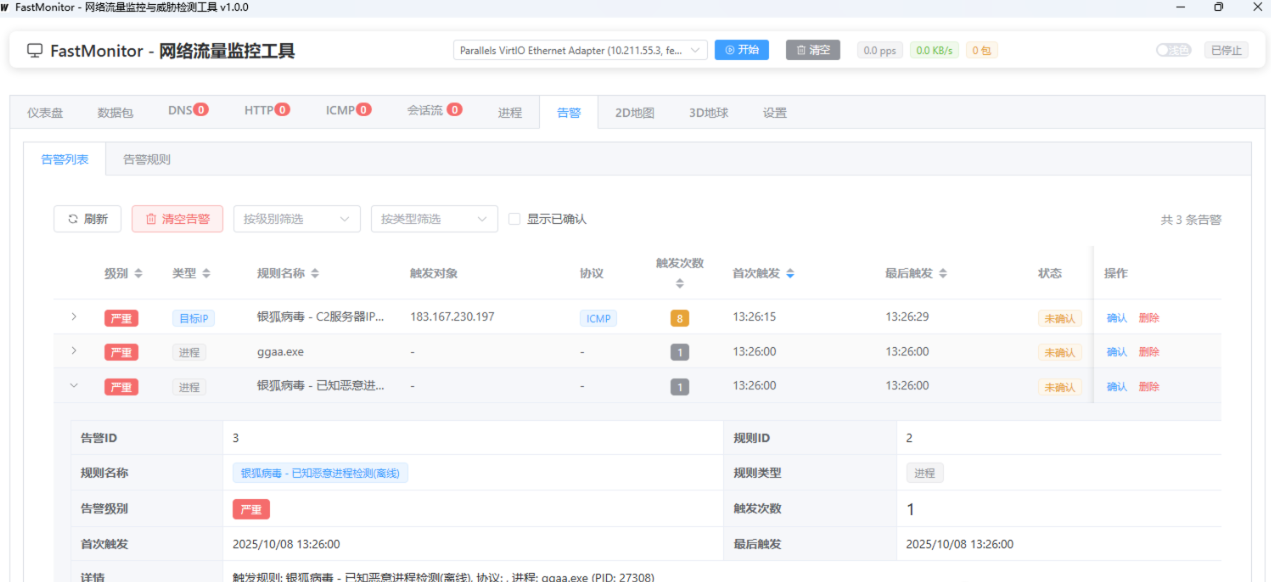The image size is (1271, 582).
Task: Expand the first alert row chevron
Action: [x=72, y=317]
